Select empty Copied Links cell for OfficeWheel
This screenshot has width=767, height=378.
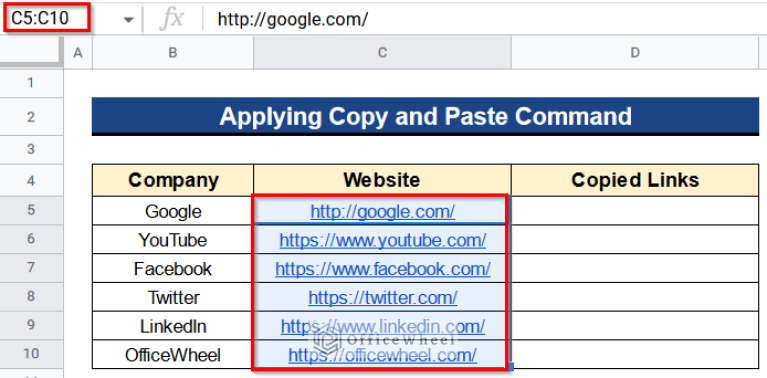point(635,355)
